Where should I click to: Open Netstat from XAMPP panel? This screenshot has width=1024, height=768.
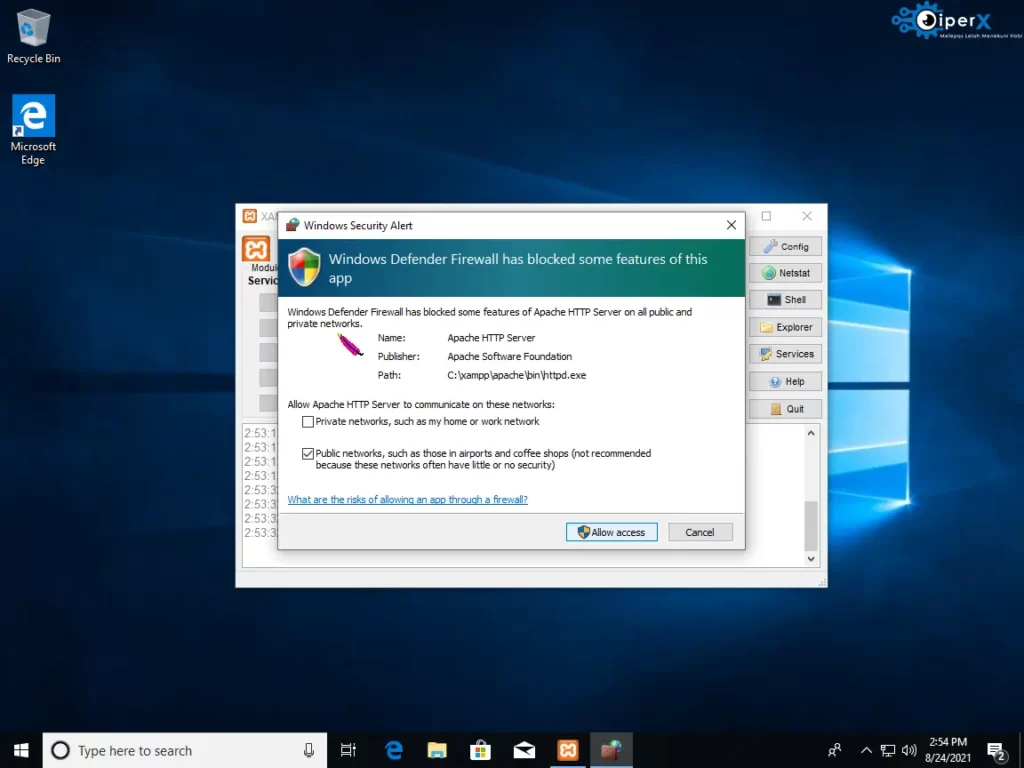[785, 273]
